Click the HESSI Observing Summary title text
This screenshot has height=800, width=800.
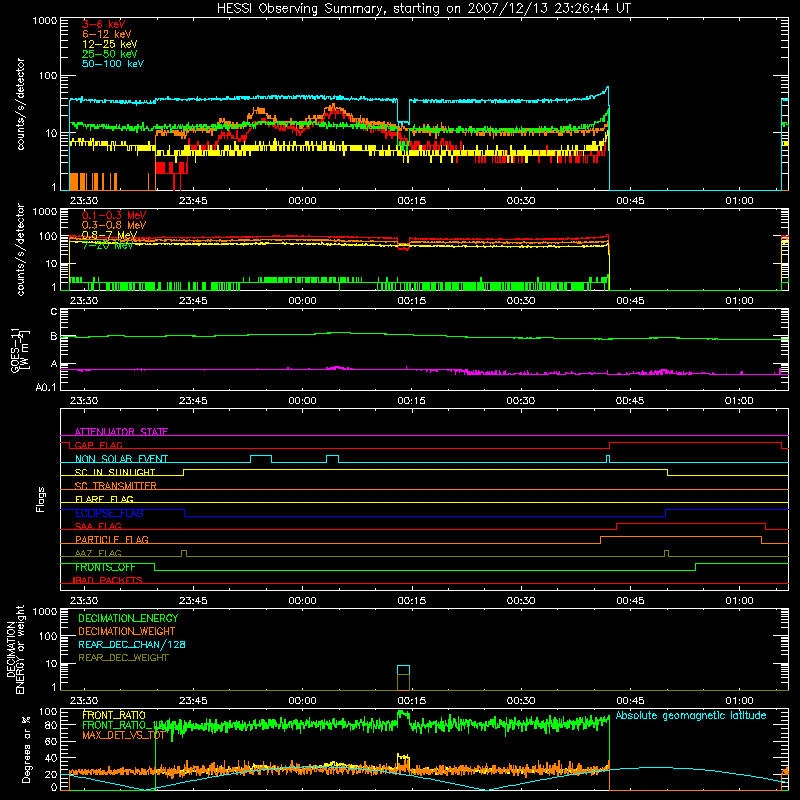pos(423,9)
